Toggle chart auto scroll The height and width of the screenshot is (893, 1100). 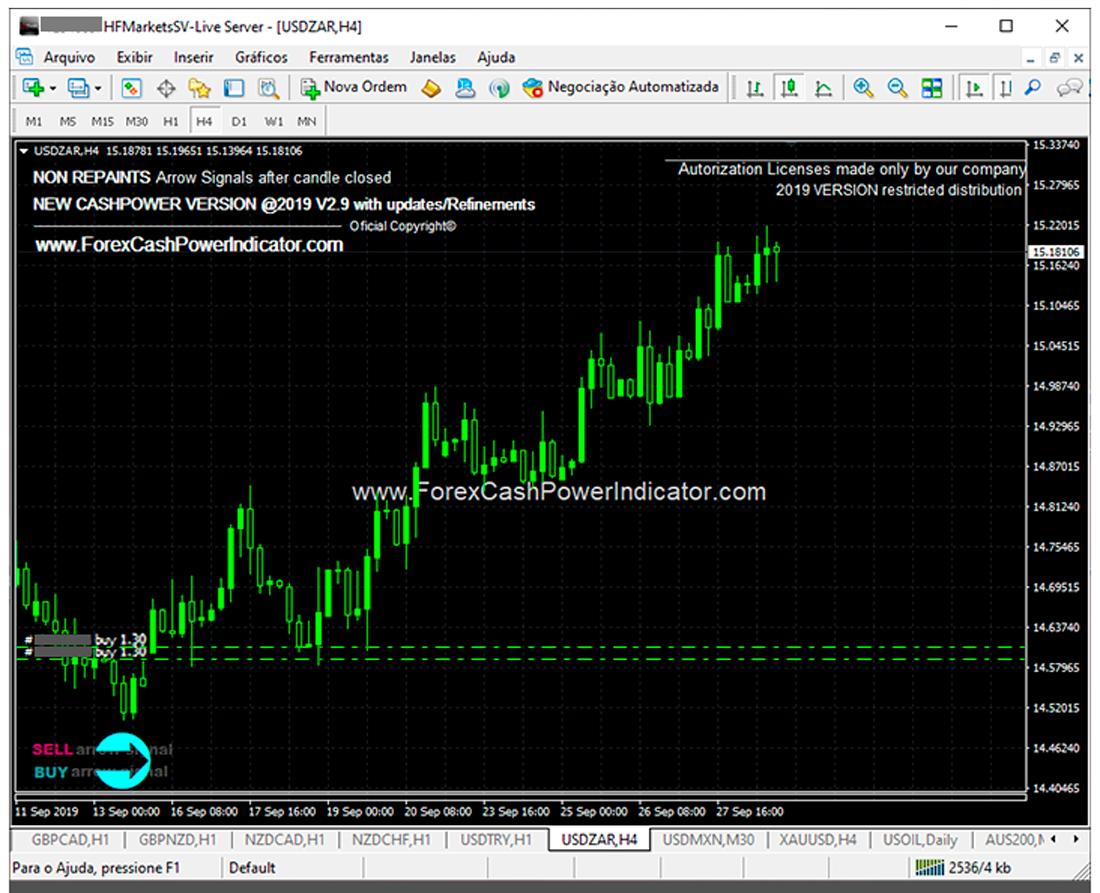(974, 88)
